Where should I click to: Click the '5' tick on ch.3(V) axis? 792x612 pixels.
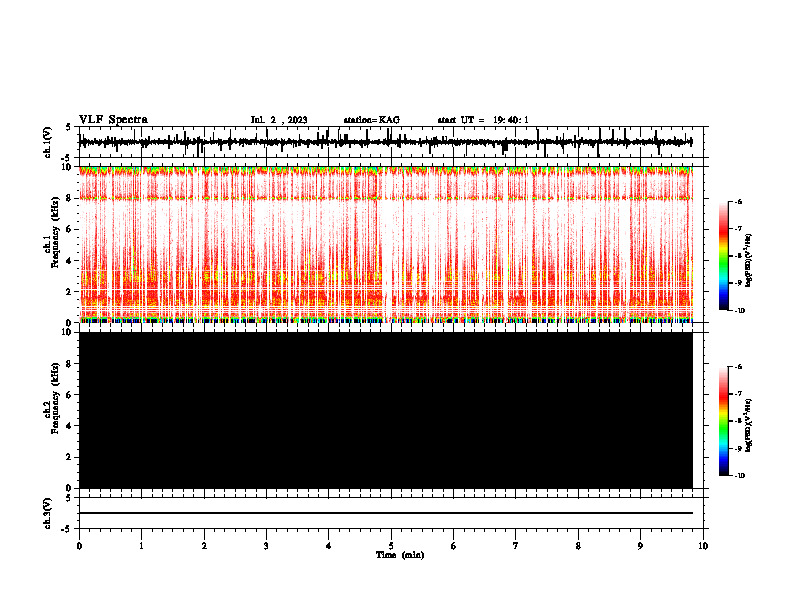point(68,497)
